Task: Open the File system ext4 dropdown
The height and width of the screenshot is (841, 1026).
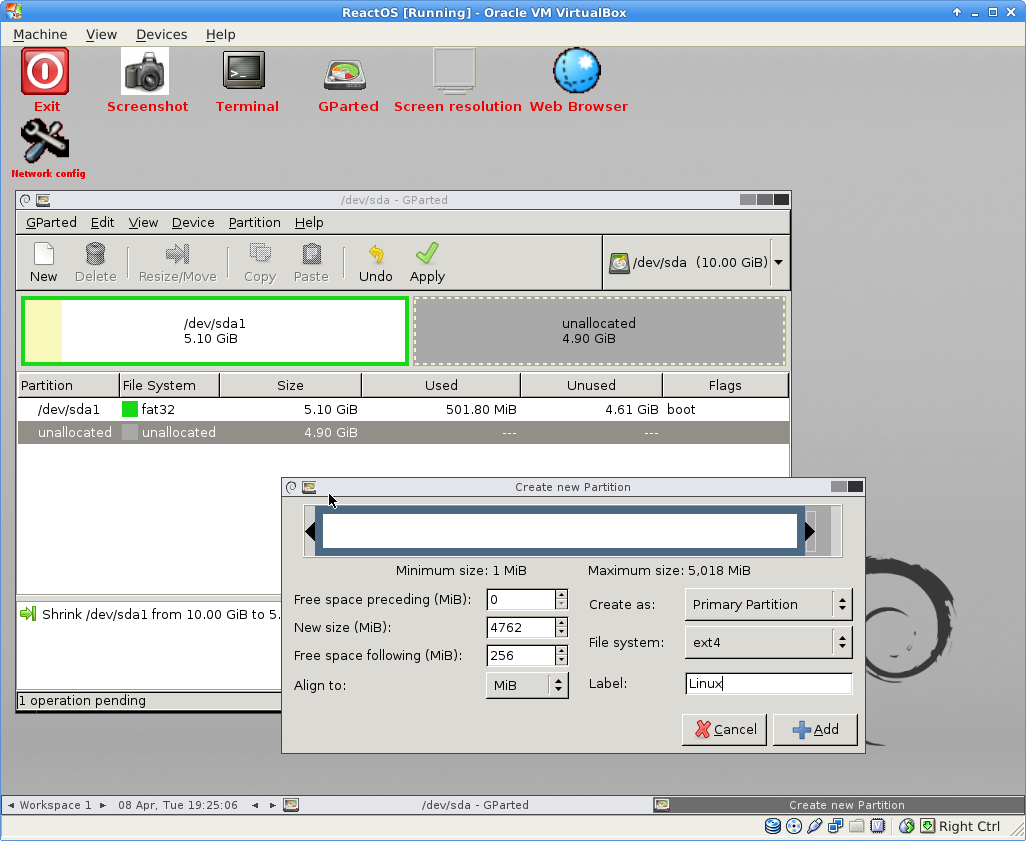Action: click(768, 642)
